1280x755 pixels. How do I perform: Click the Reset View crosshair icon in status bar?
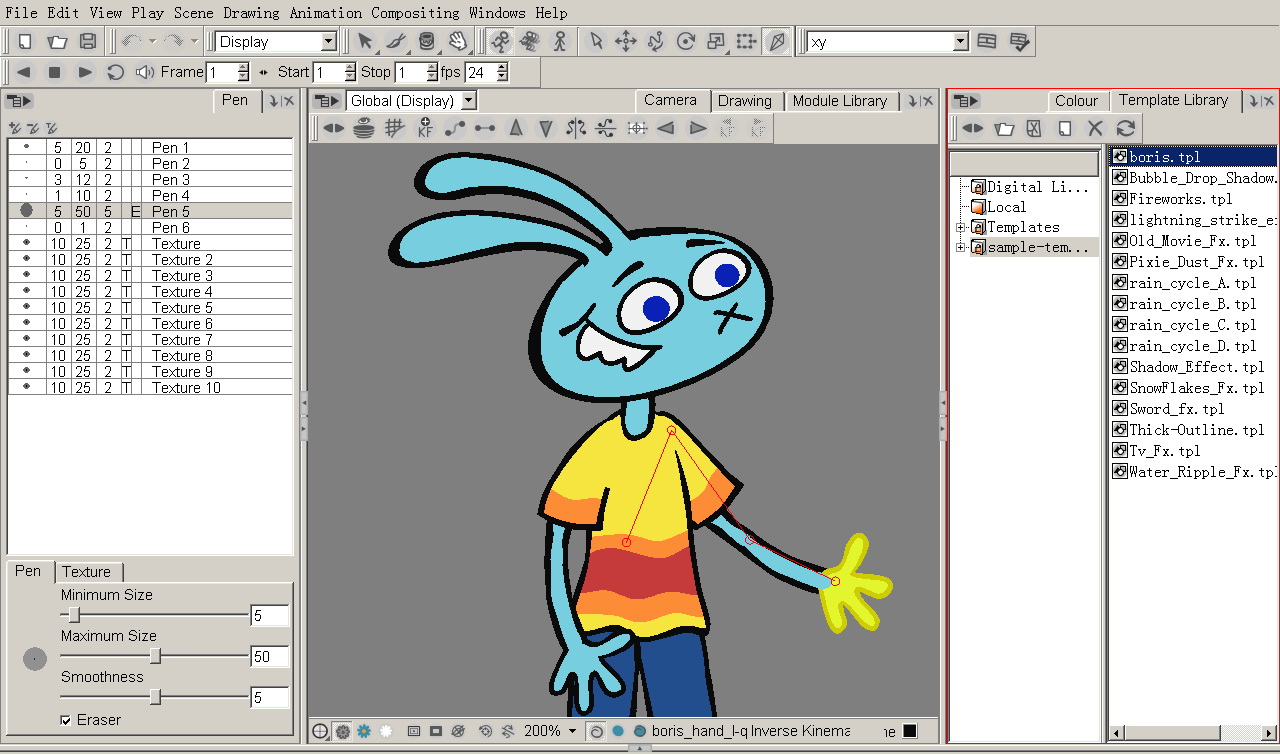(x=320, y=731)
